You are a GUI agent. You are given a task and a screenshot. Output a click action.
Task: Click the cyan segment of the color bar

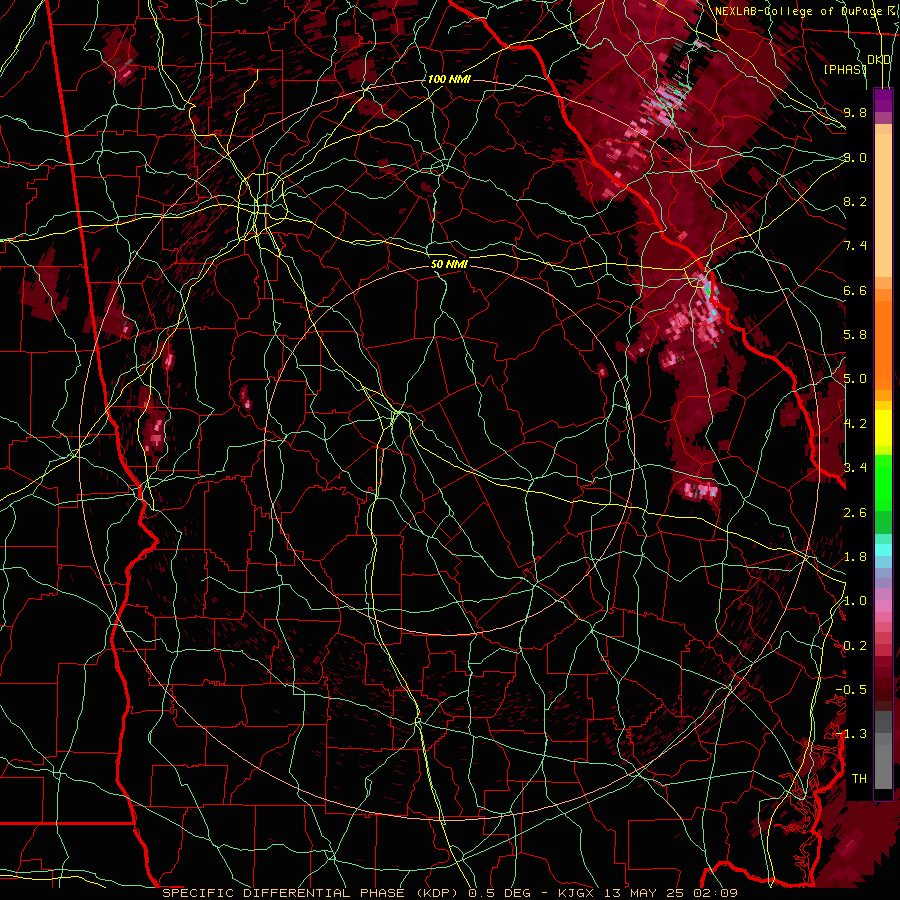[883, 549]
